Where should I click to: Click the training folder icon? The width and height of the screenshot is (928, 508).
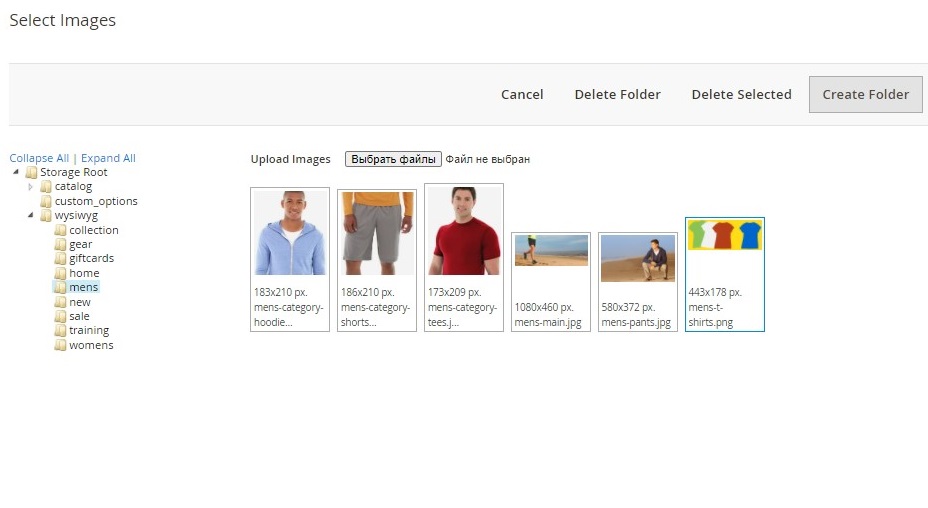pos(60,330)
